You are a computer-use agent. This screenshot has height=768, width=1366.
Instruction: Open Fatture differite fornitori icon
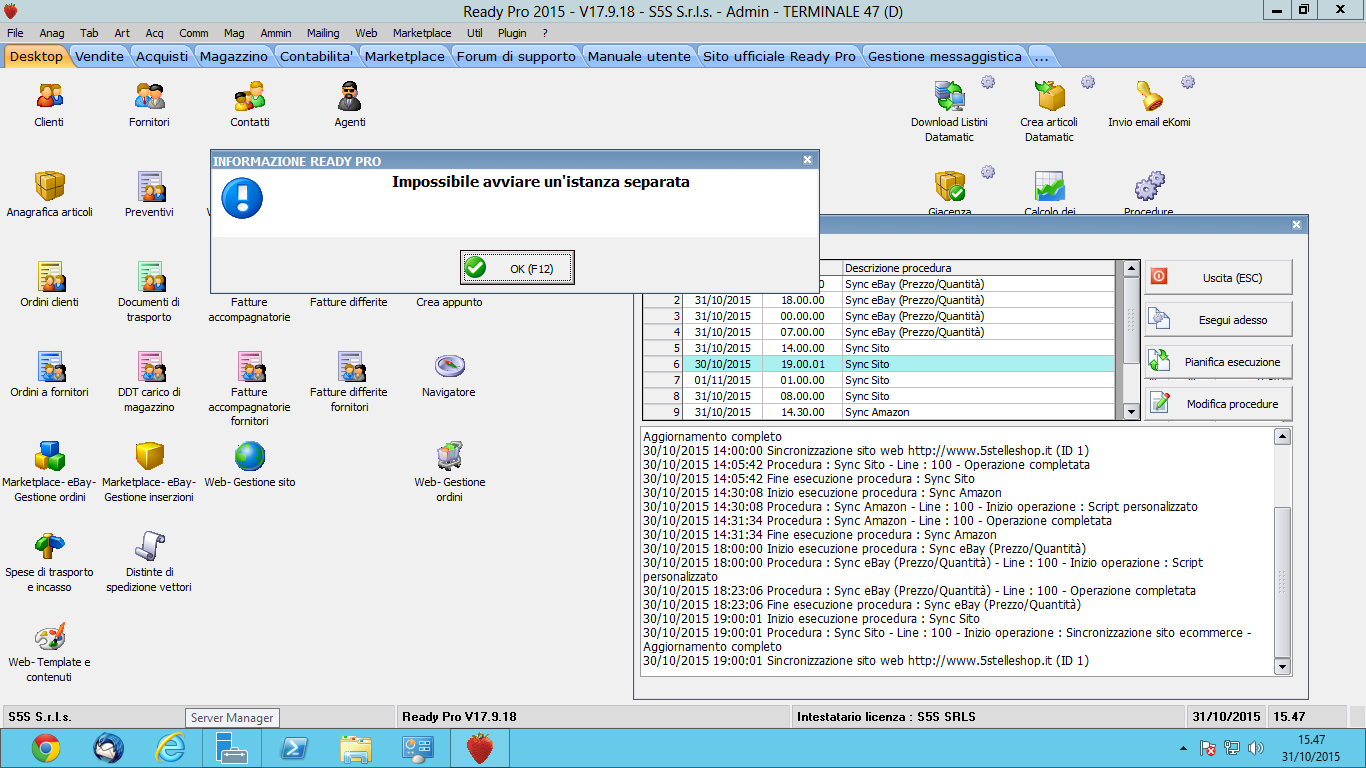coord(349,367)
